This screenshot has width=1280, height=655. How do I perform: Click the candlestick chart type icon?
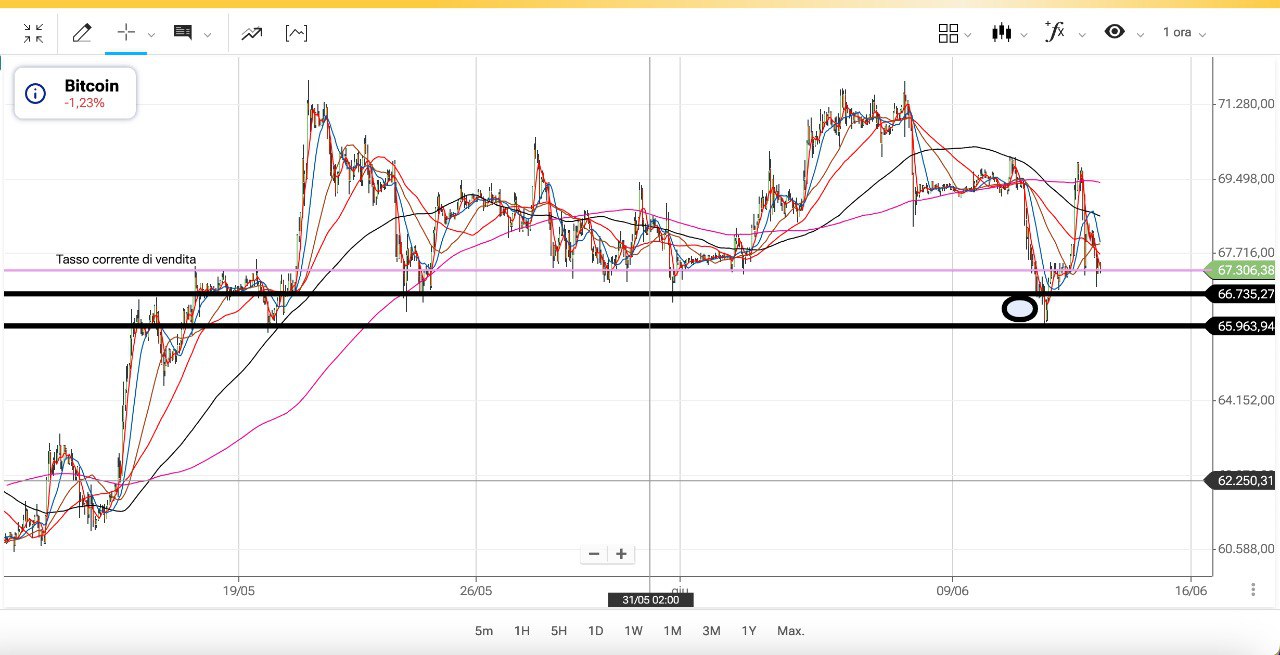click(1001, 33)
